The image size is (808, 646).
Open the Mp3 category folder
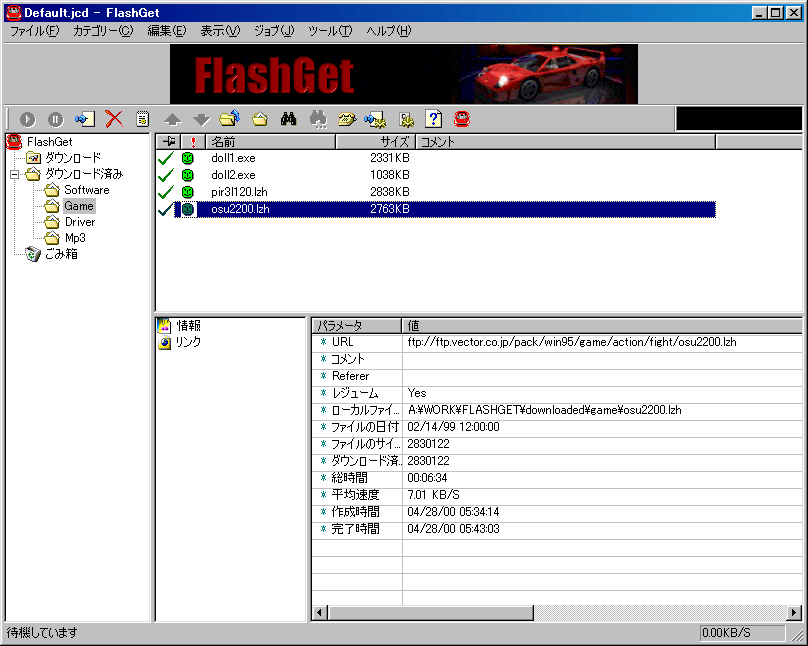pos(75,238)
